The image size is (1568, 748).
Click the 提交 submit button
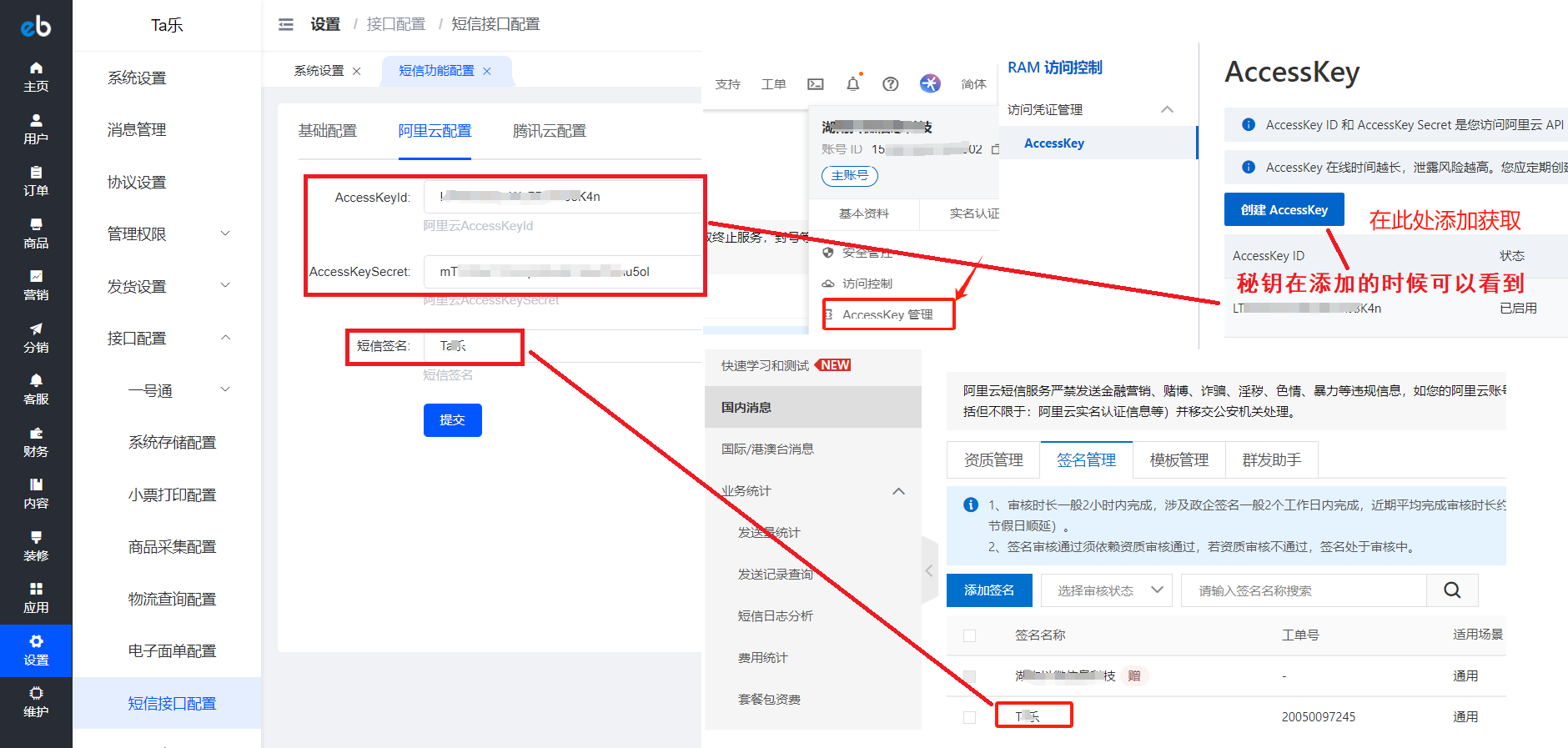point(452,420)
